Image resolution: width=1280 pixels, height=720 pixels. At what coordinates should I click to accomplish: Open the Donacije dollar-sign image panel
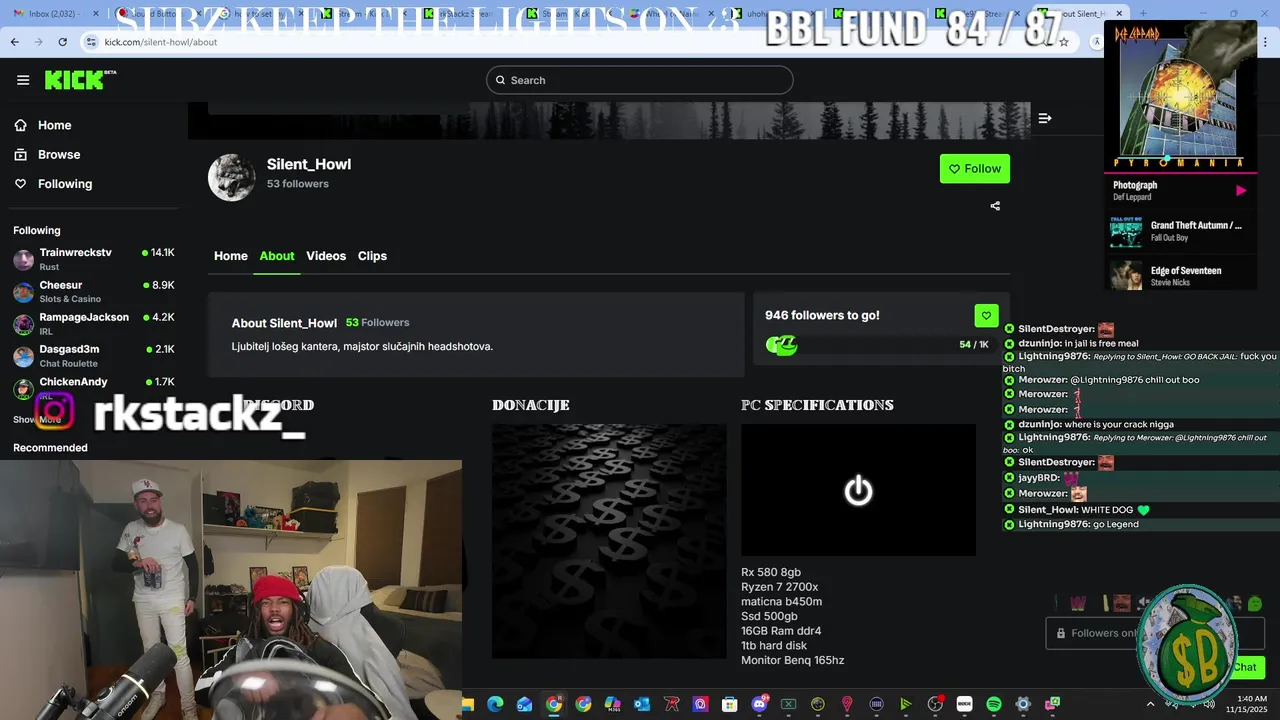609,541
